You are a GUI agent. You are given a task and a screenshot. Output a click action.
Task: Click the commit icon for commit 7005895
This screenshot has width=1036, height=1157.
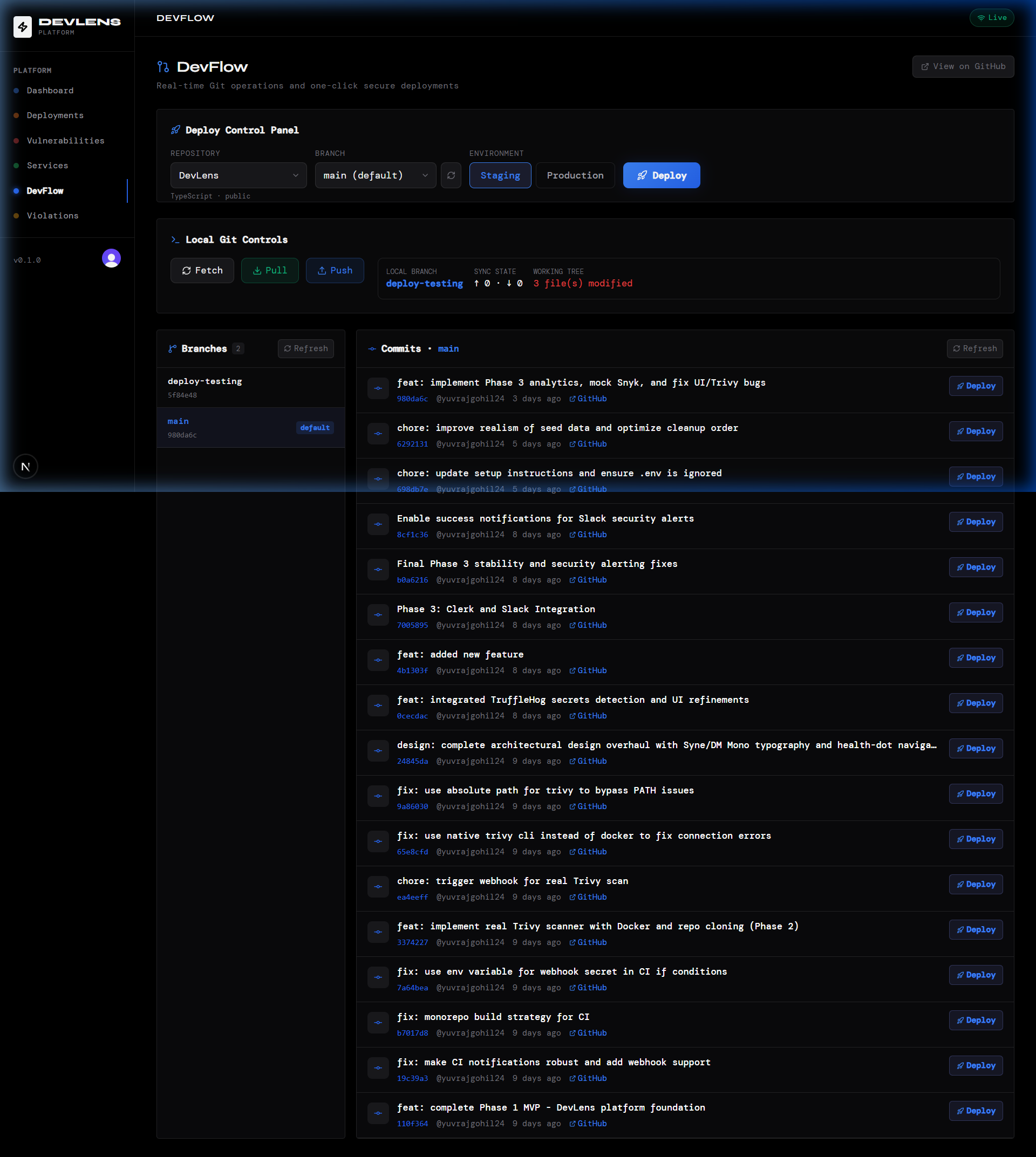(x=378, y=614)
